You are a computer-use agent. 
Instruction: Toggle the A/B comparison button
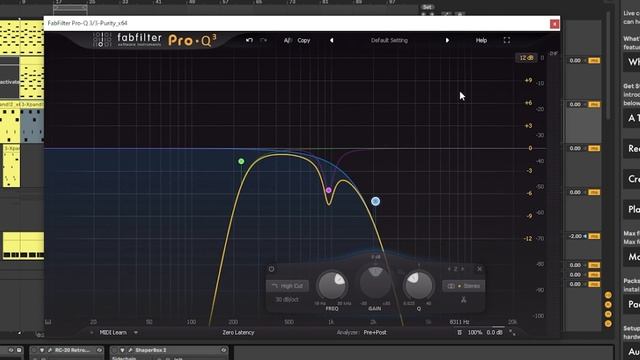click(x=287, y=40)
